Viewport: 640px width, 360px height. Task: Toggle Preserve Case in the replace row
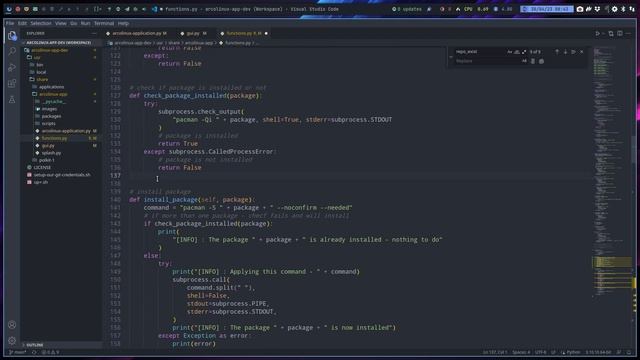(524, 61)
